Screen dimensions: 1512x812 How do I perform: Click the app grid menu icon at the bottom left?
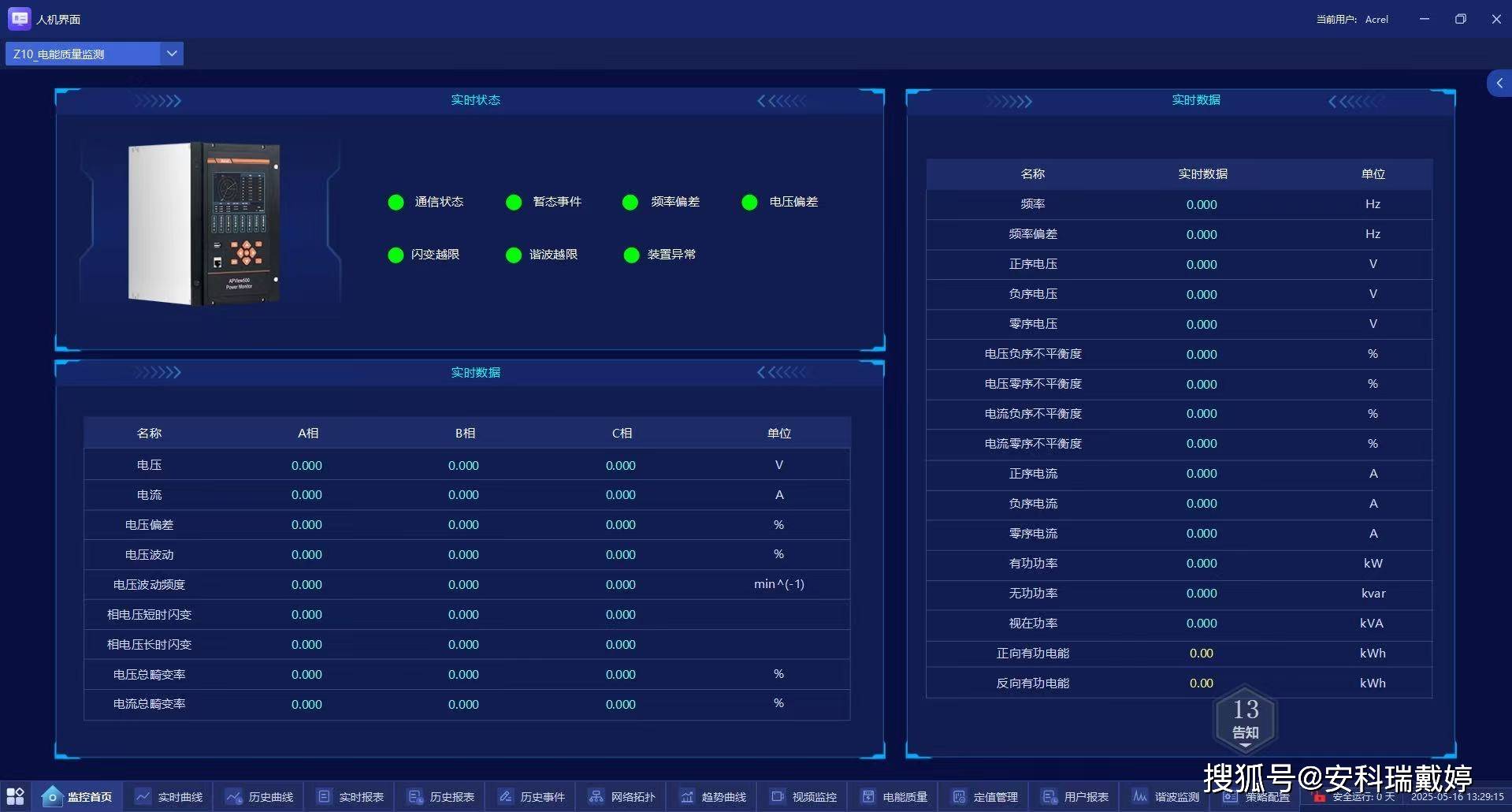(x=15, y=796)
